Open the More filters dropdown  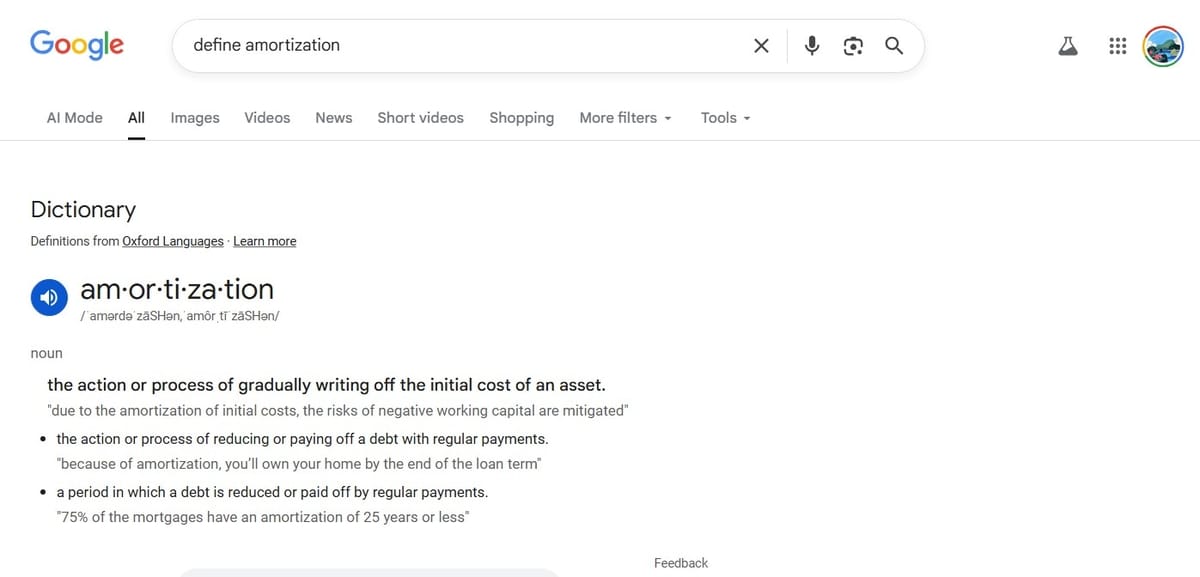625,117
